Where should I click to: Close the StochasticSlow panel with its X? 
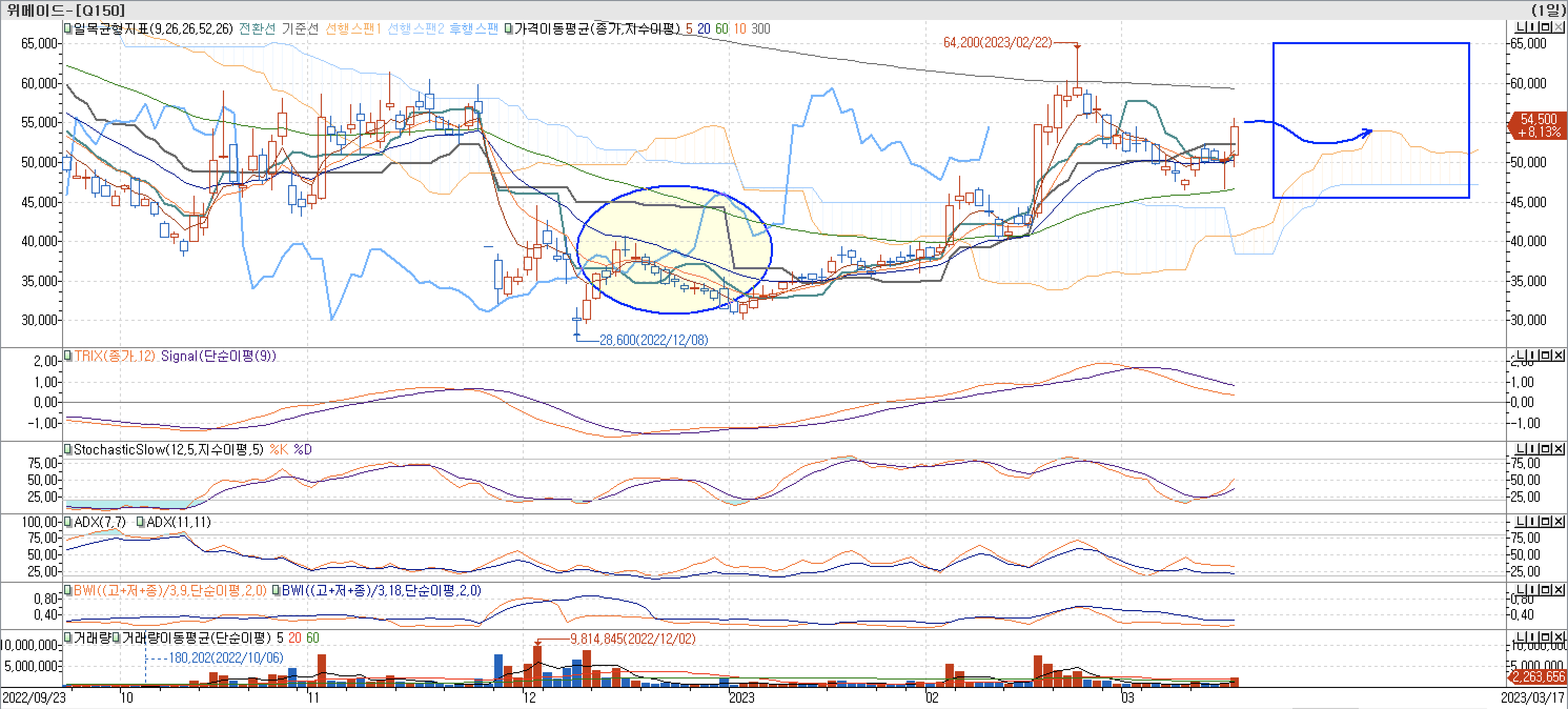[1558, 449]
